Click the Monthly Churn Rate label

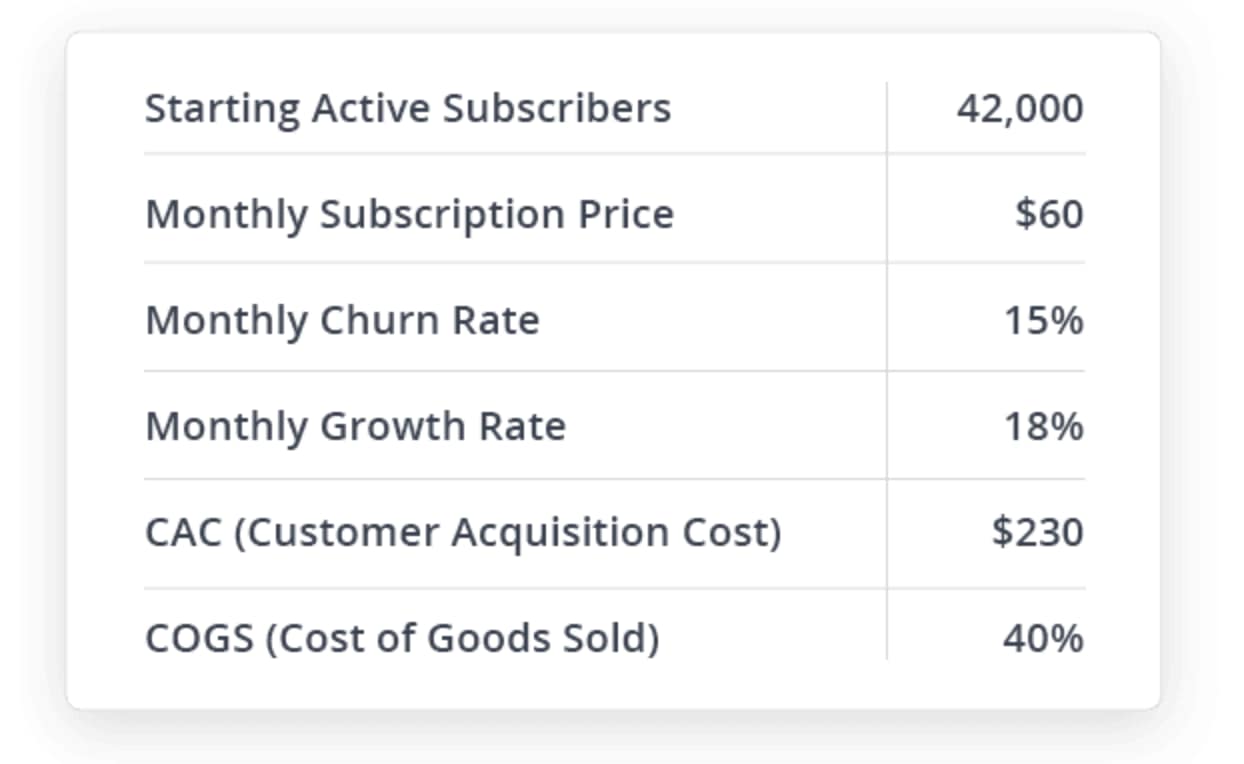(342, 321)
